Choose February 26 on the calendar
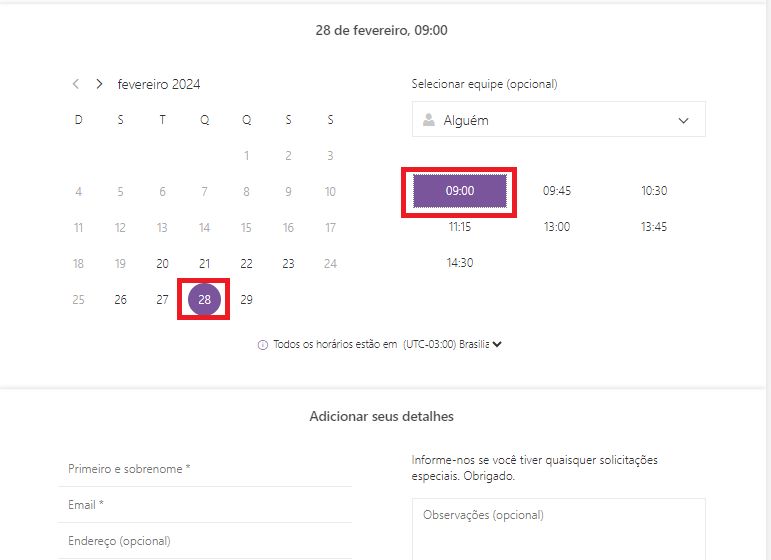Screen dimensions: 771x560 (121, 299)
